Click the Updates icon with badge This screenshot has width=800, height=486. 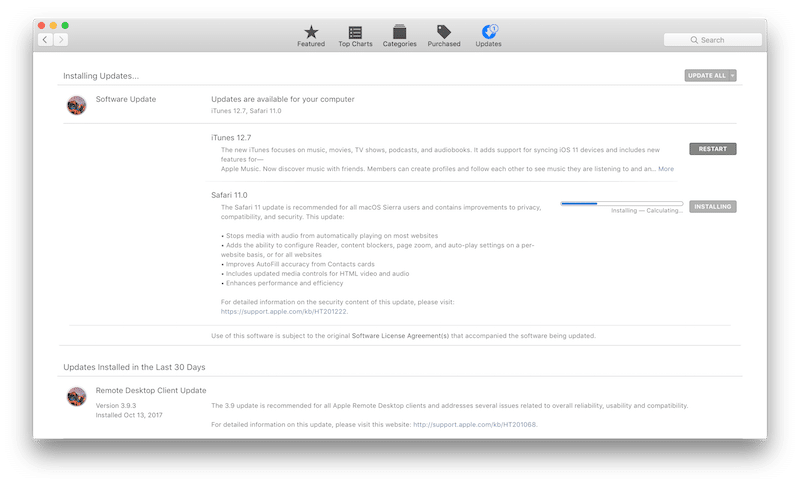[x=489, y=33]
